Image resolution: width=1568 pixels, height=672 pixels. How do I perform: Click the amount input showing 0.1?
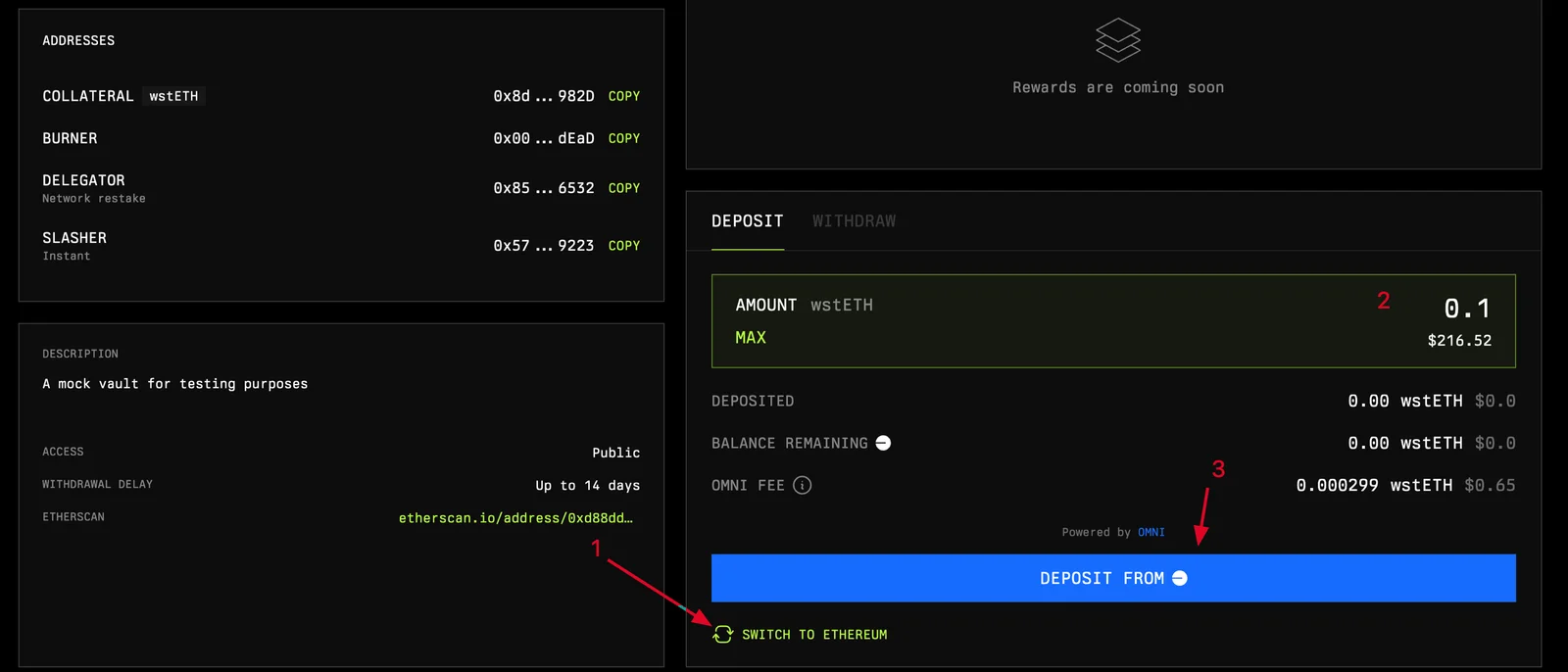pyautogui.click(x=1467, y=309)
